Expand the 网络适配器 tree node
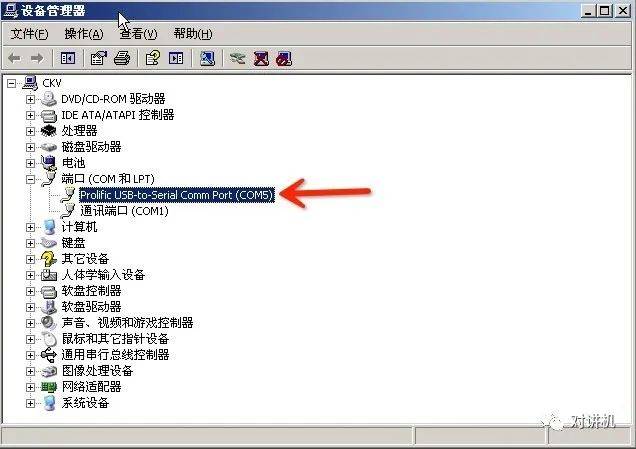The width and height of the screenshot is (636, 449). pos(30,387)
